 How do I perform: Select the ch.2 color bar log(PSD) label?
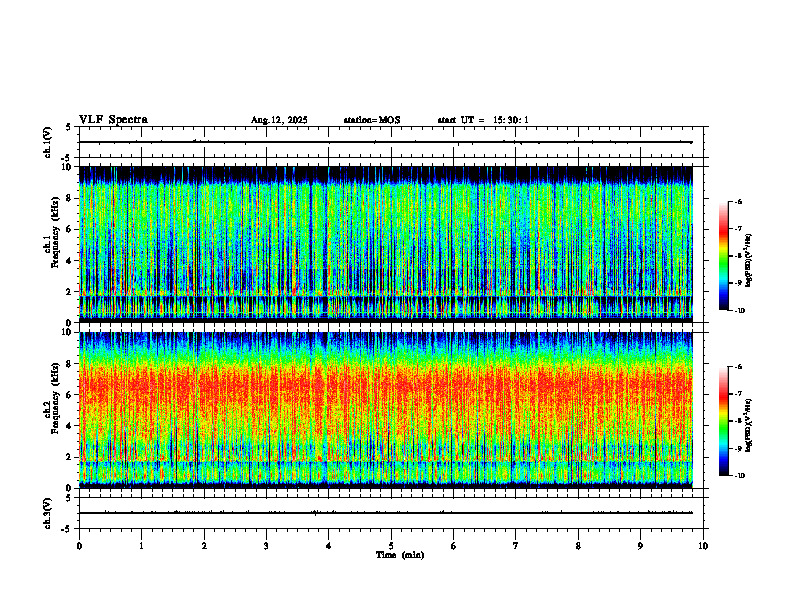[749, 426]
